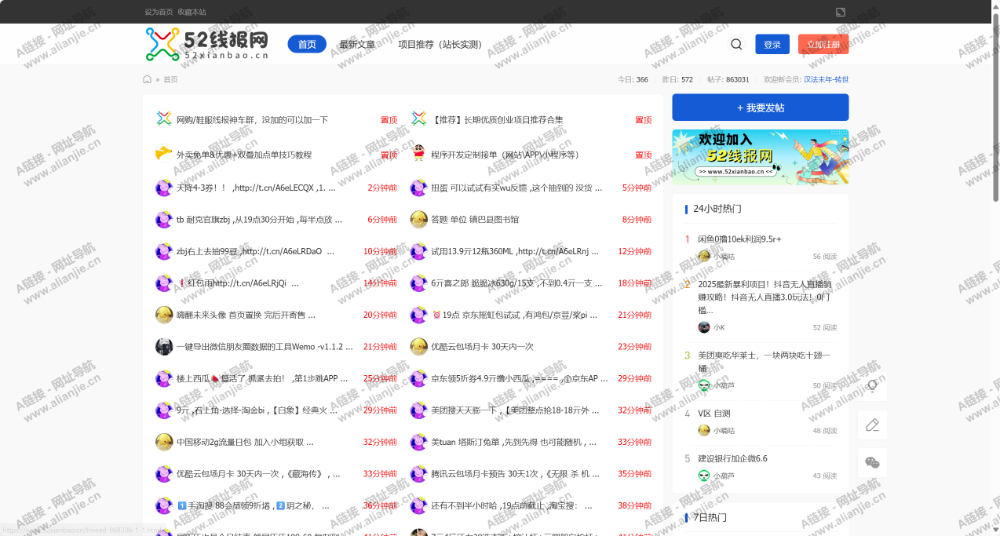Click avatar beside 天降4-3券 post
The width and height of the screenshot is (1000, 536).
click(x=164, y=188)
